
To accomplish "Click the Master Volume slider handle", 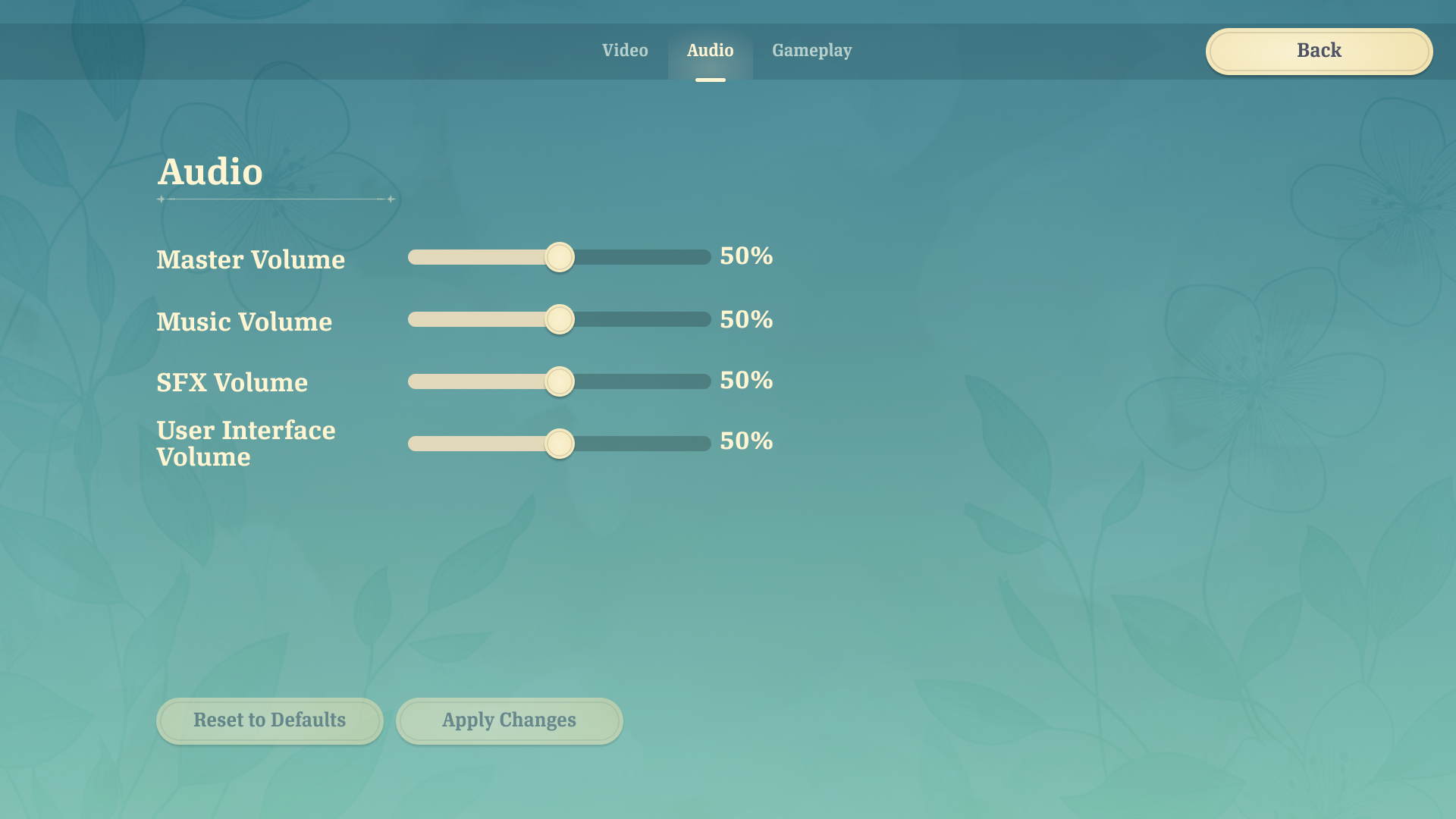I will 560,257.
